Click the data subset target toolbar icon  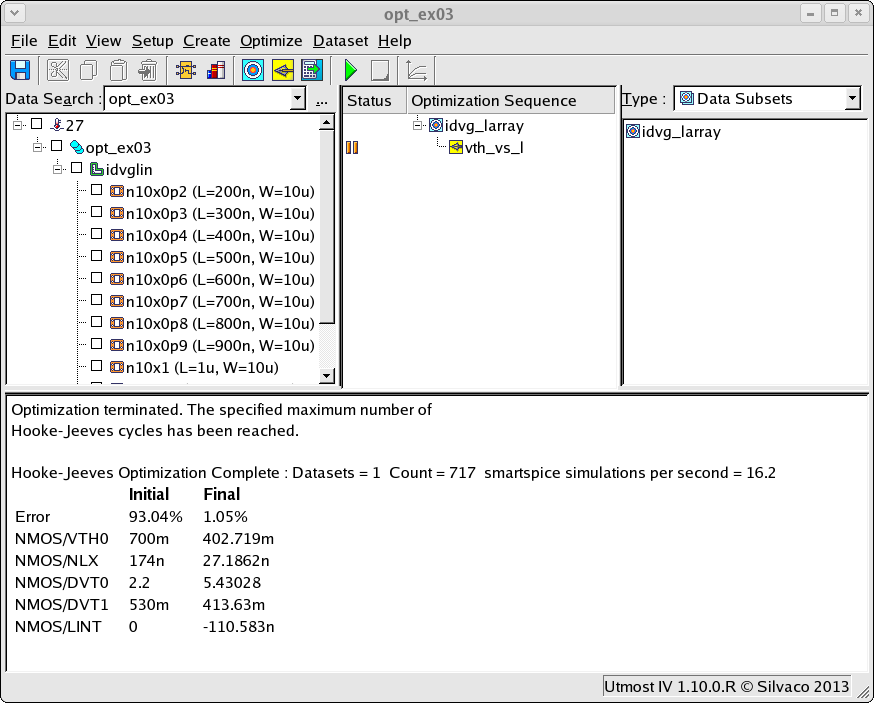[253, 70]
